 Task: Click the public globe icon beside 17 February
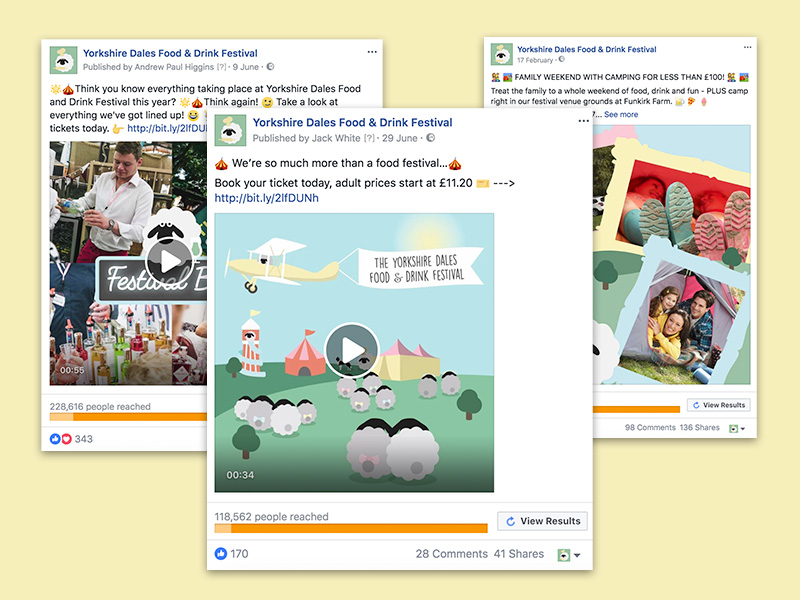[x=562, y=59]
